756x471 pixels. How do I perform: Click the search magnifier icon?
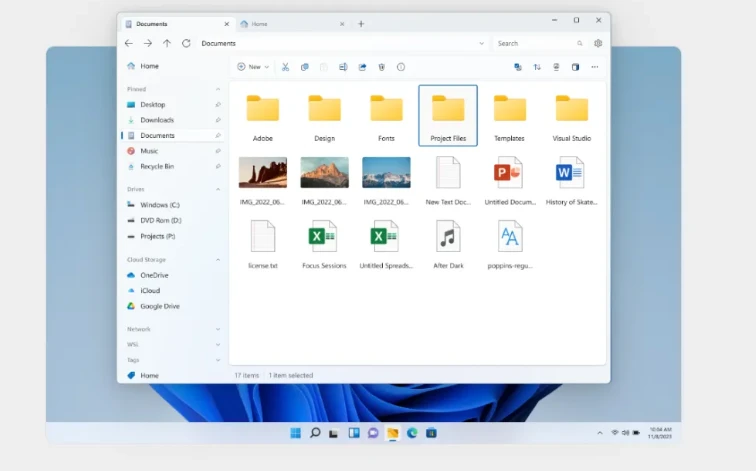(580, 43)
